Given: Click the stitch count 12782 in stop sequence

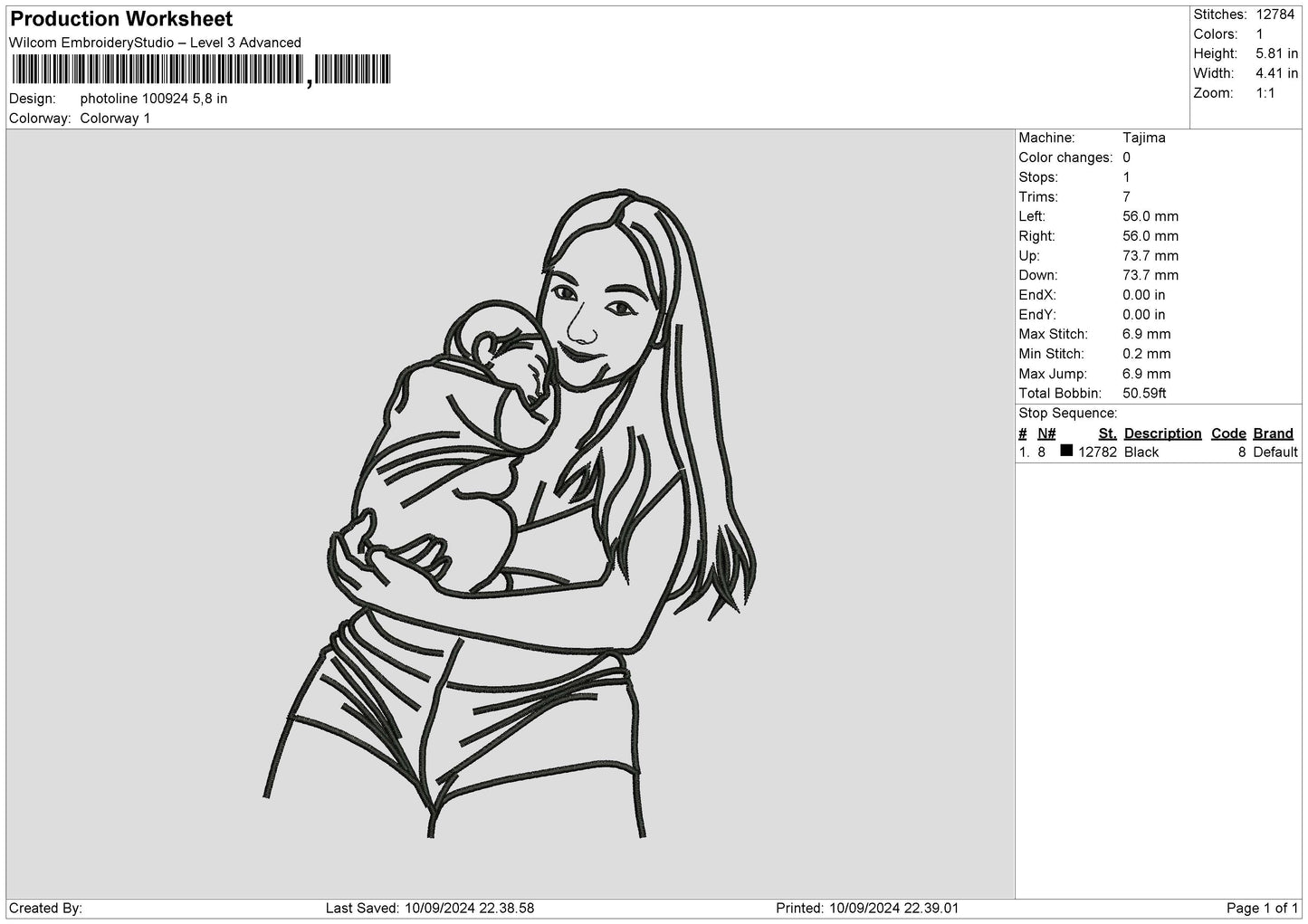Looking at the screenshot, I should click(x=1097, y=452).
